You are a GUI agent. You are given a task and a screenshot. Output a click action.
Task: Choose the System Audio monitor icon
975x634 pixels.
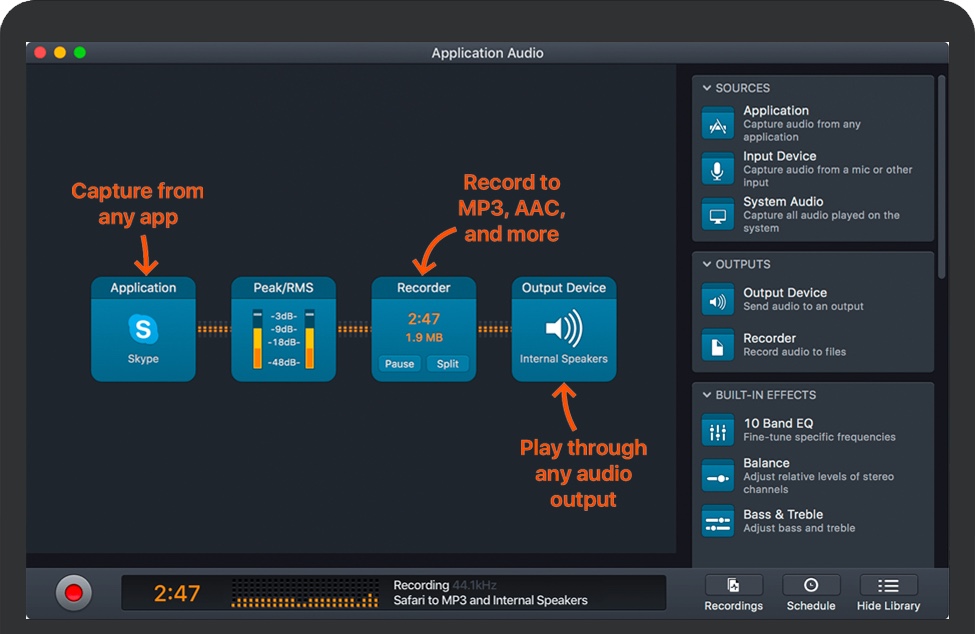click(718, 215)
